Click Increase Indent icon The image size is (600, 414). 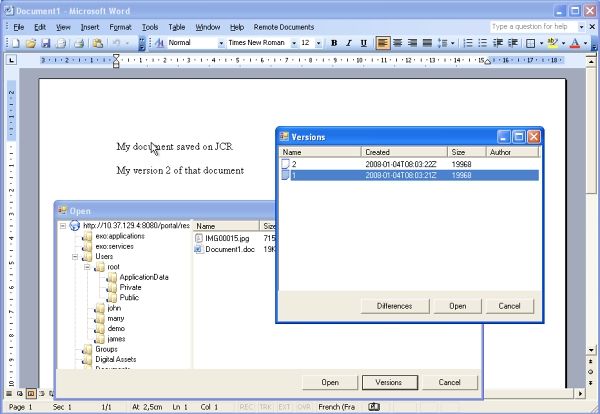[x=513, y=43]
